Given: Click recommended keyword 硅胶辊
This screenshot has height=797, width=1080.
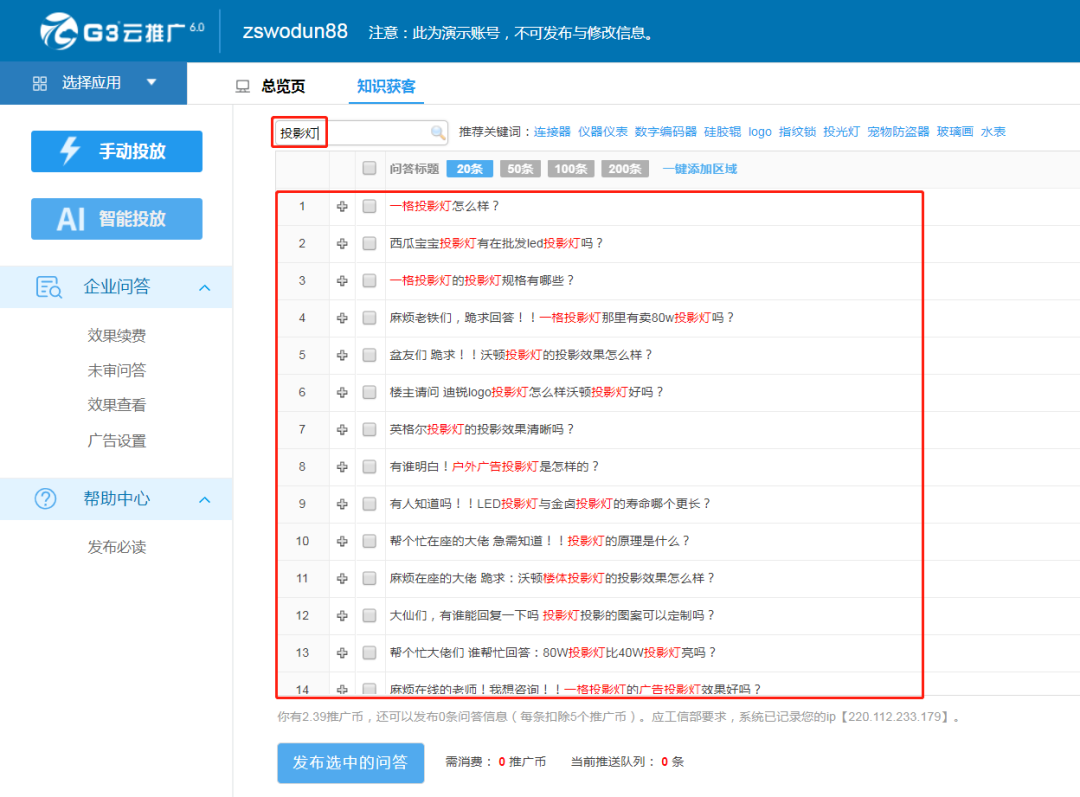Looking at the screenshot, I should point(723,132).
